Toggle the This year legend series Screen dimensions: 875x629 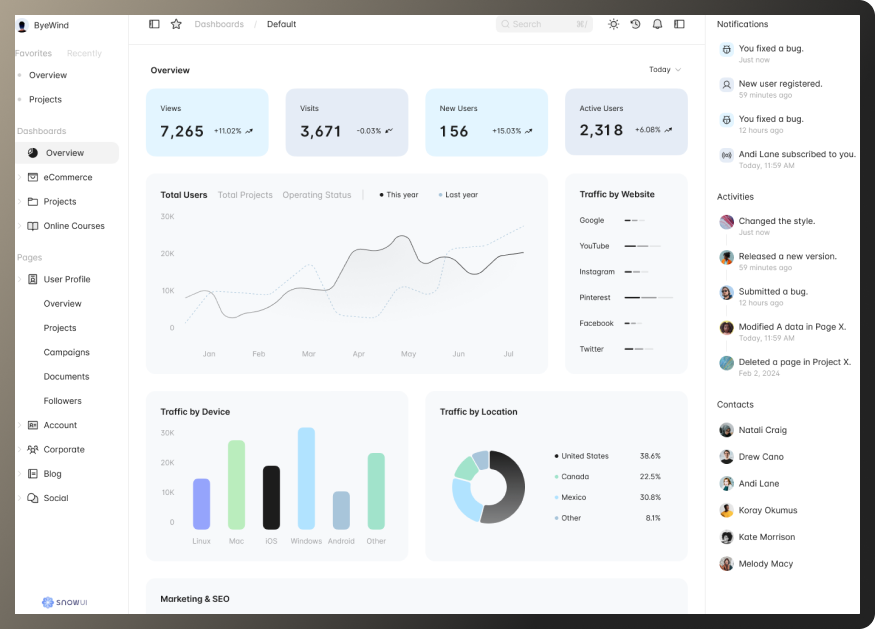click(399, 195)
